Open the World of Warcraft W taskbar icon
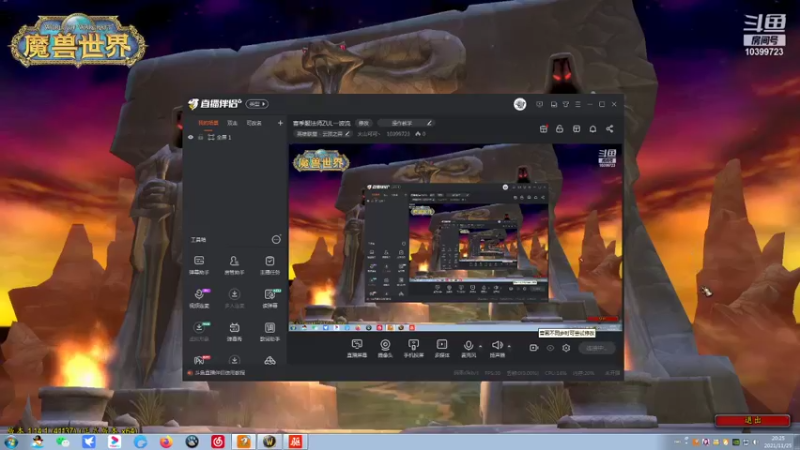Image resolution: width=800 pixels, height=450 pixels. [x=269, y=442]
